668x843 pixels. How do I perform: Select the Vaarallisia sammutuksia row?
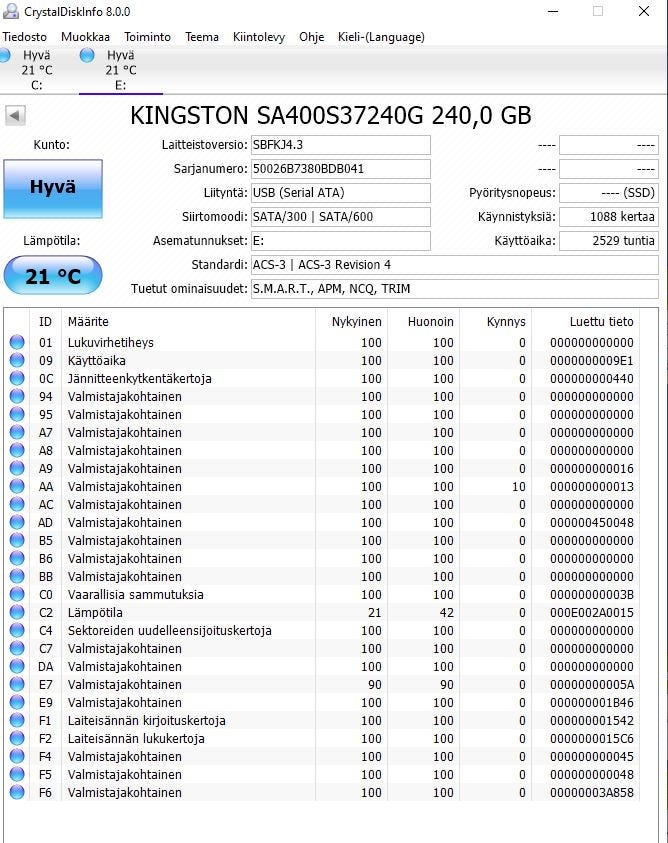point(323,595)
